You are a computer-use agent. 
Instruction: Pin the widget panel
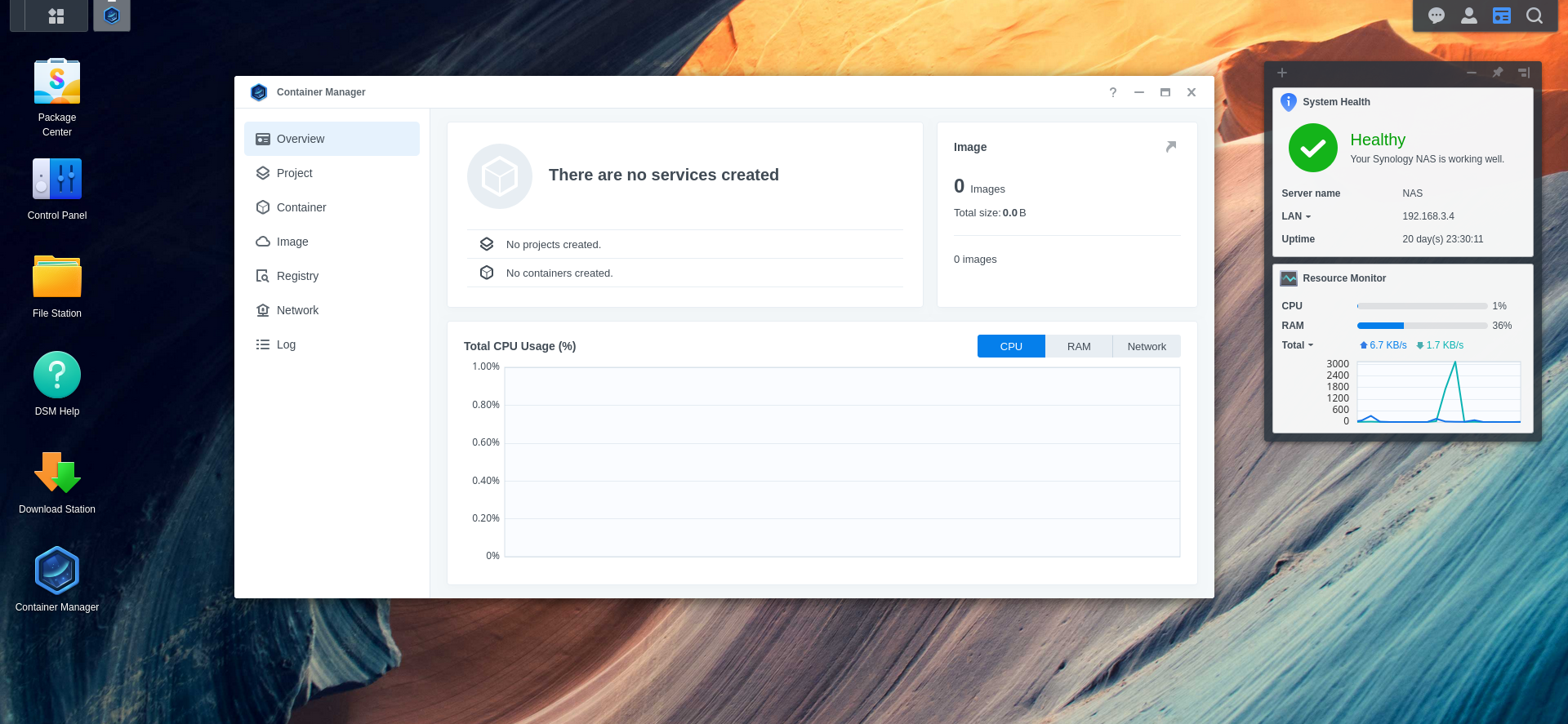click(1498, 73)
